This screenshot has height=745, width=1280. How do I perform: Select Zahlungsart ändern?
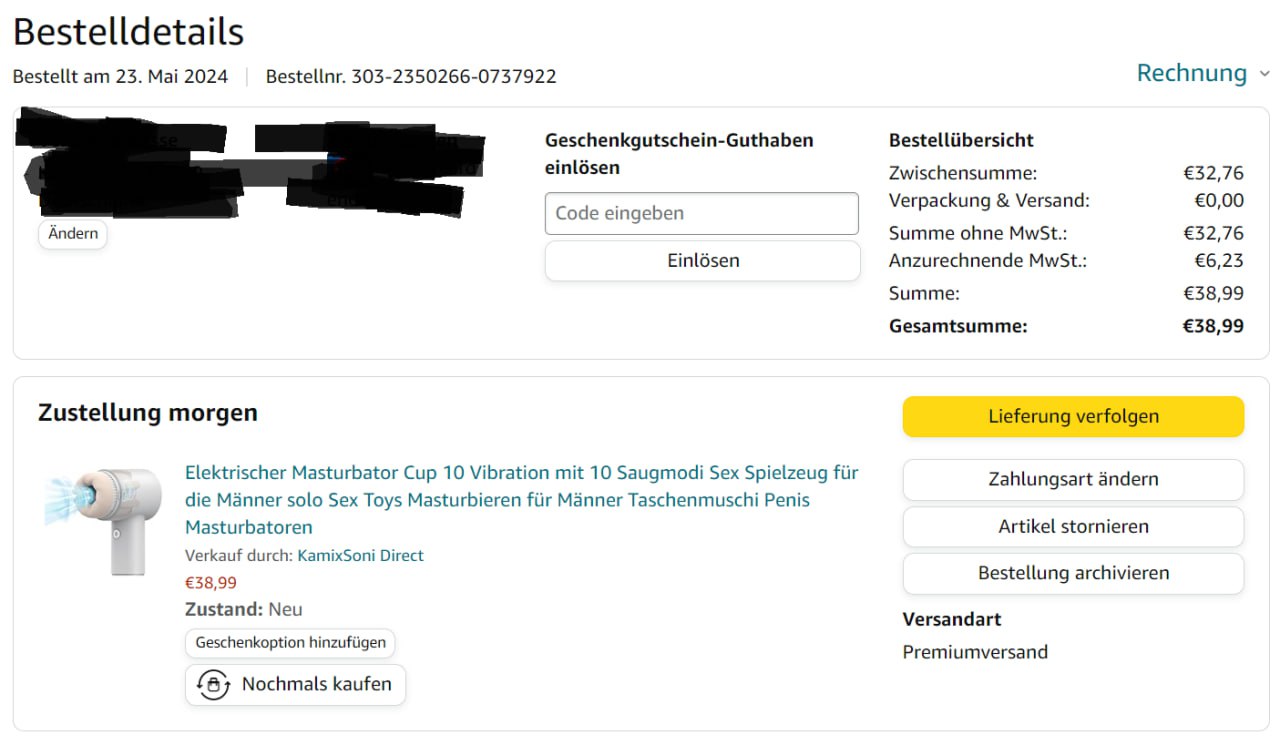pyautogui.click(x=1073, y=480)
